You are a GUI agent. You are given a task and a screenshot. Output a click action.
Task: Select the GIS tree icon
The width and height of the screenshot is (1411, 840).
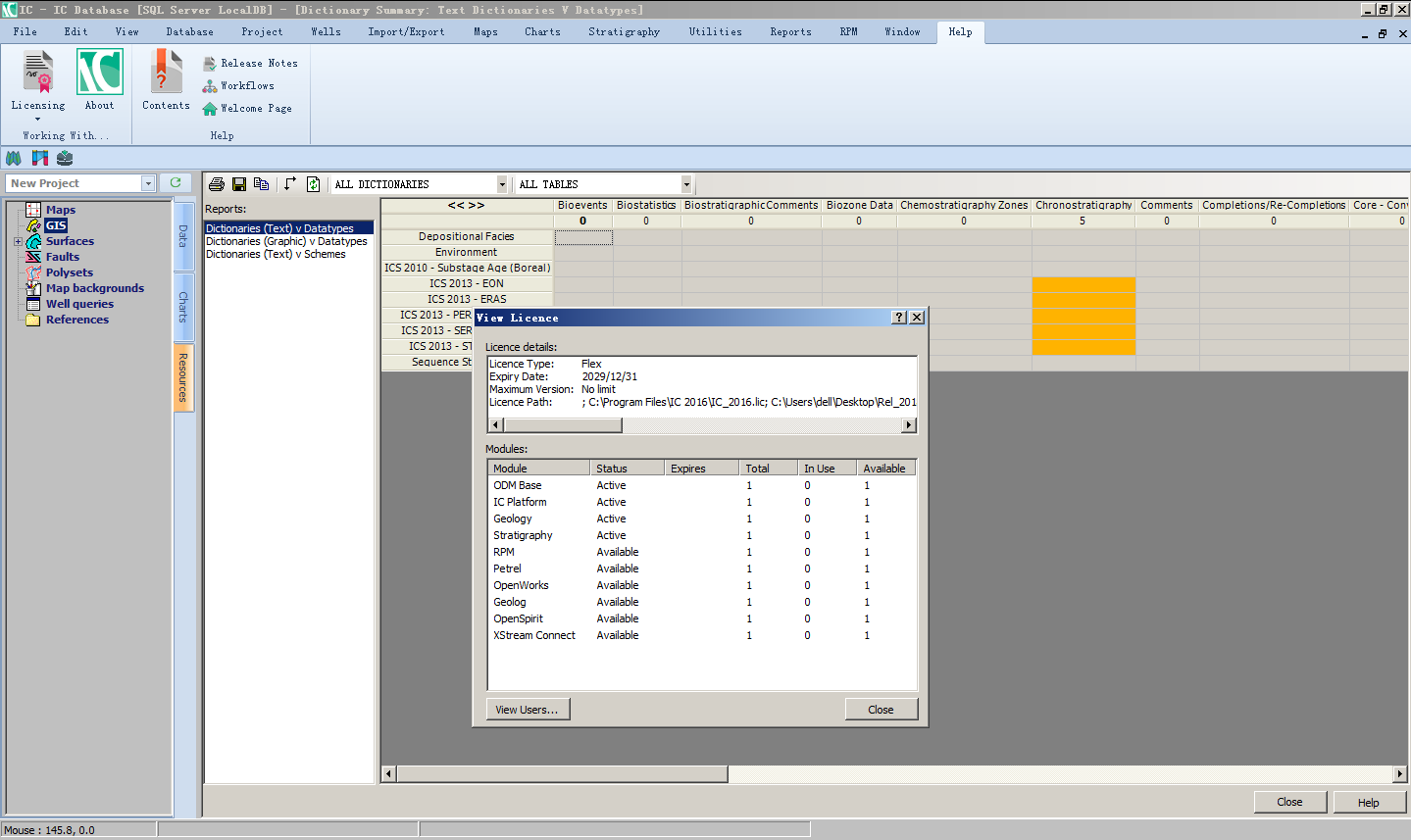tap(33, 225)
